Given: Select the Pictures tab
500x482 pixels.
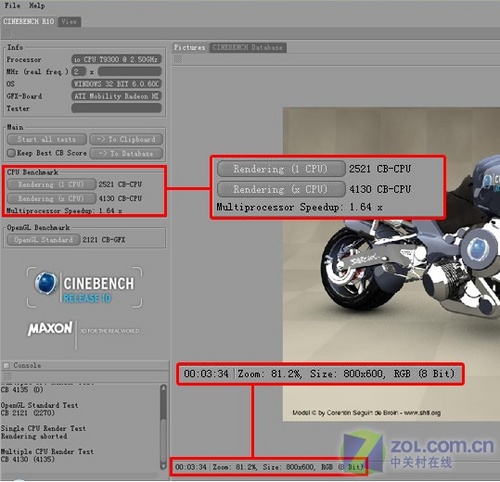Looking at the screenshot, I should pos(190,48).
